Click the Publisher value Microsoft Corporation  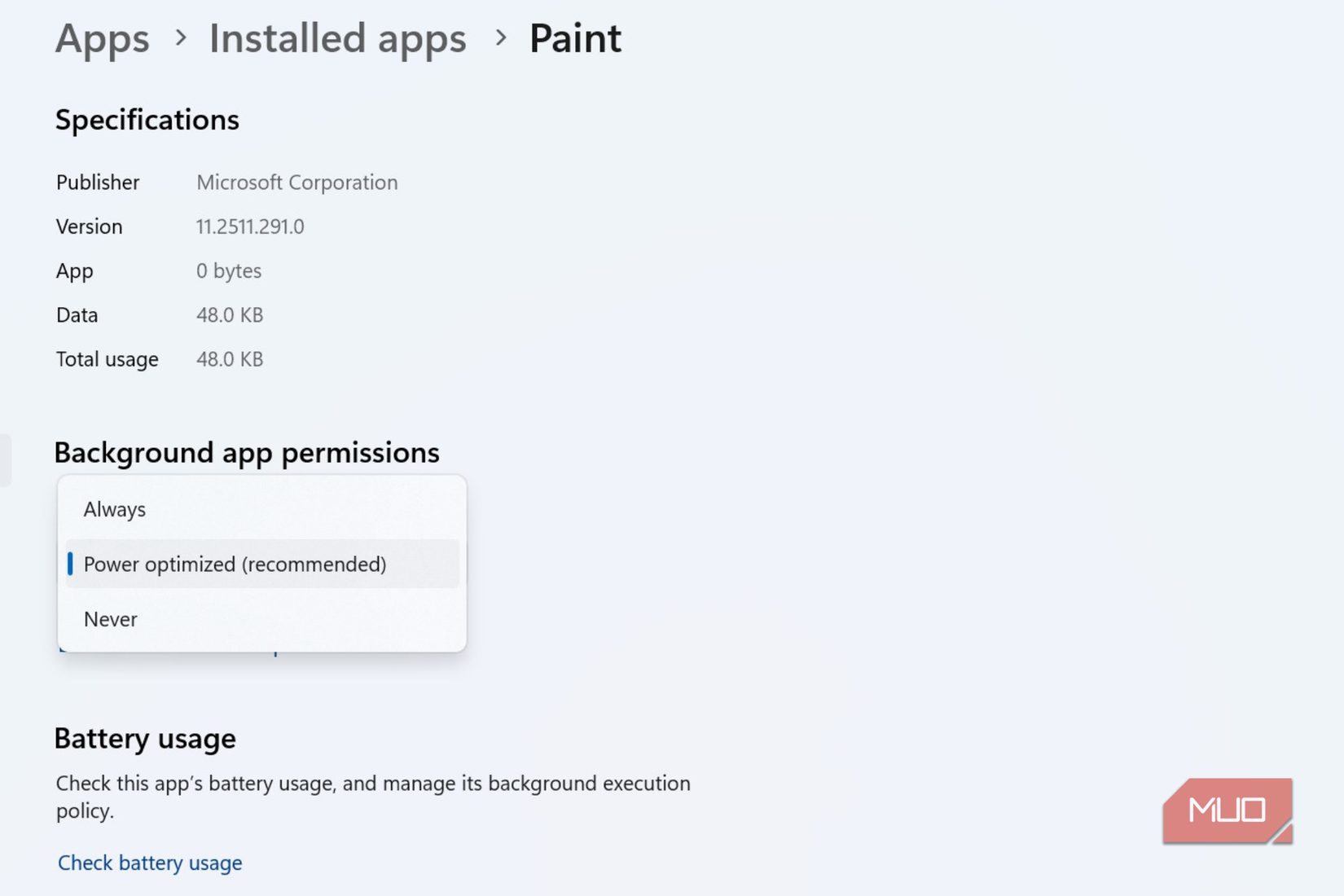296,182
